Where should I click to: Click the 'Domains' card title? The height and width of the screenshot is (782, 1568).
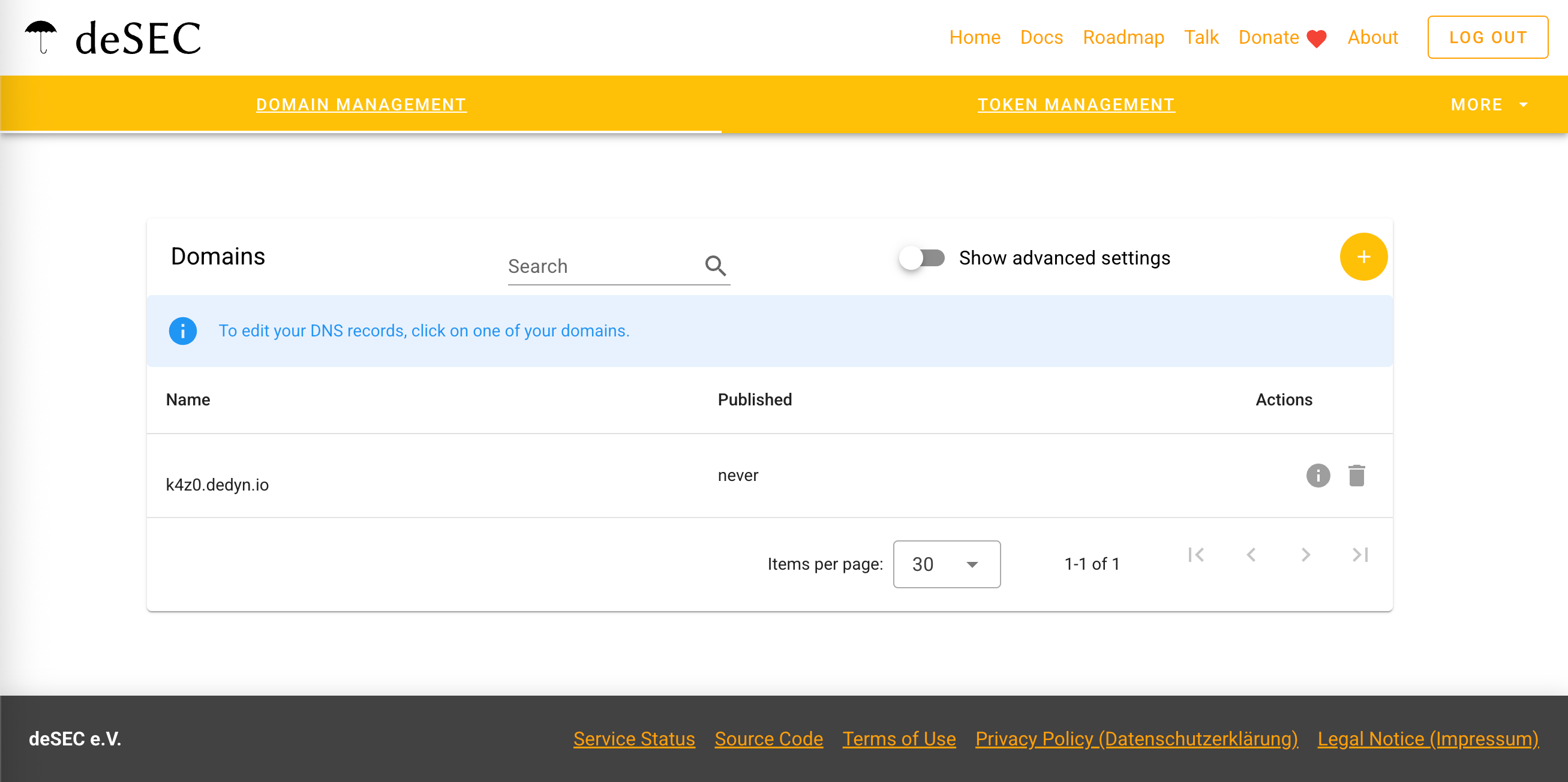217,257
